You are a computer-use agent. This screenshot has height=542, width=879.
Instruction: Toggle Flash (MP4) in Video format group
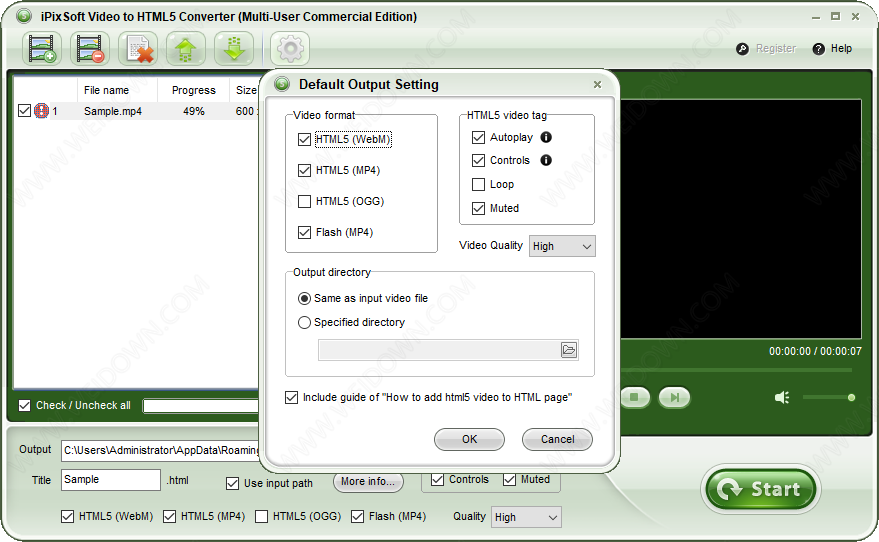coord(304,232)
